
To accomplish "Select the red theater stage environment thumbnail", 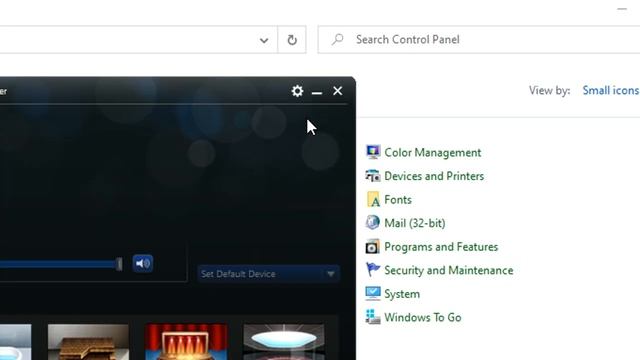I will coord(186,342).
